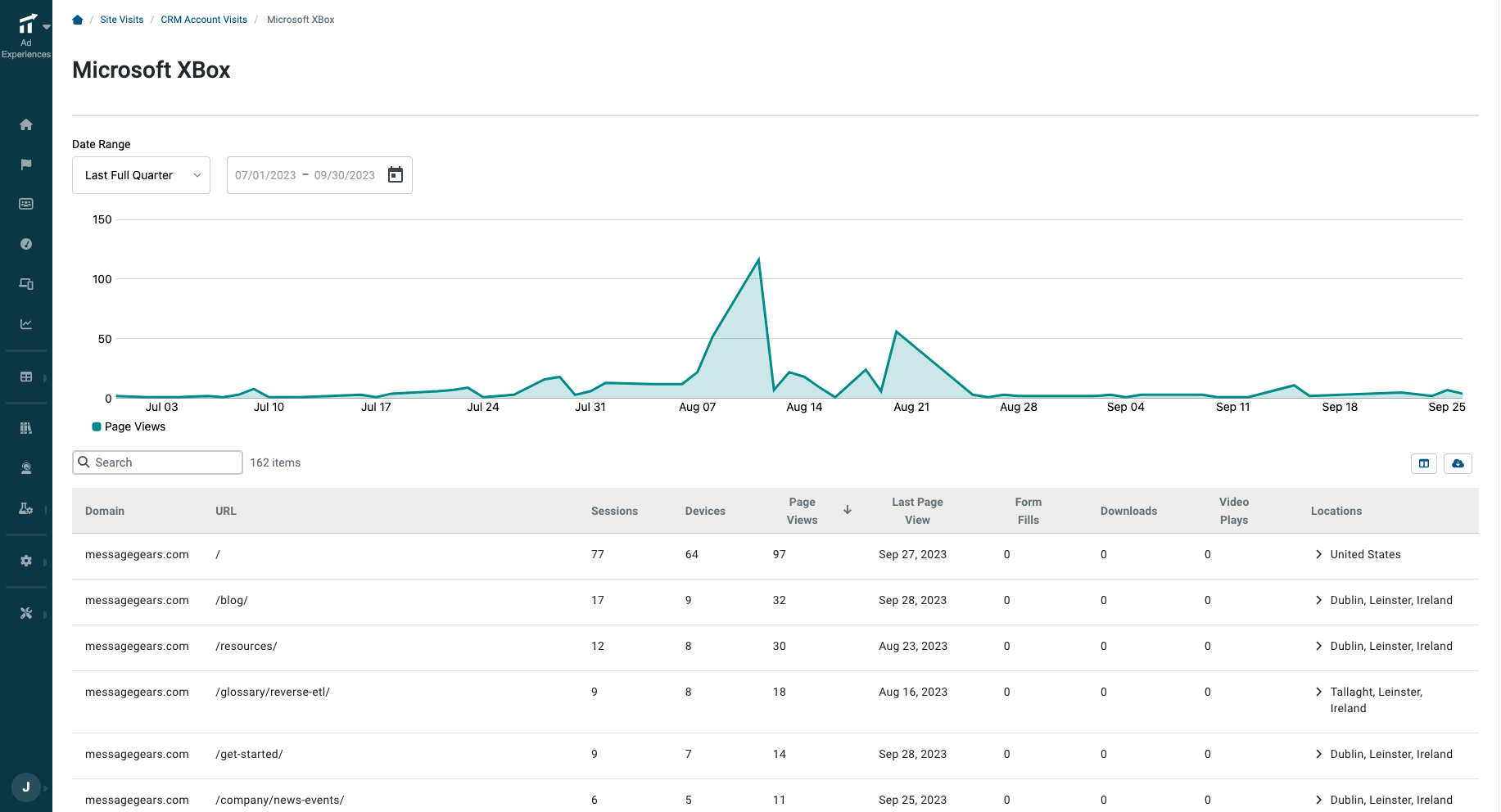Sort by Last Page View header
The width and height of the screenshot is (1501, 812).
[917, 511]
